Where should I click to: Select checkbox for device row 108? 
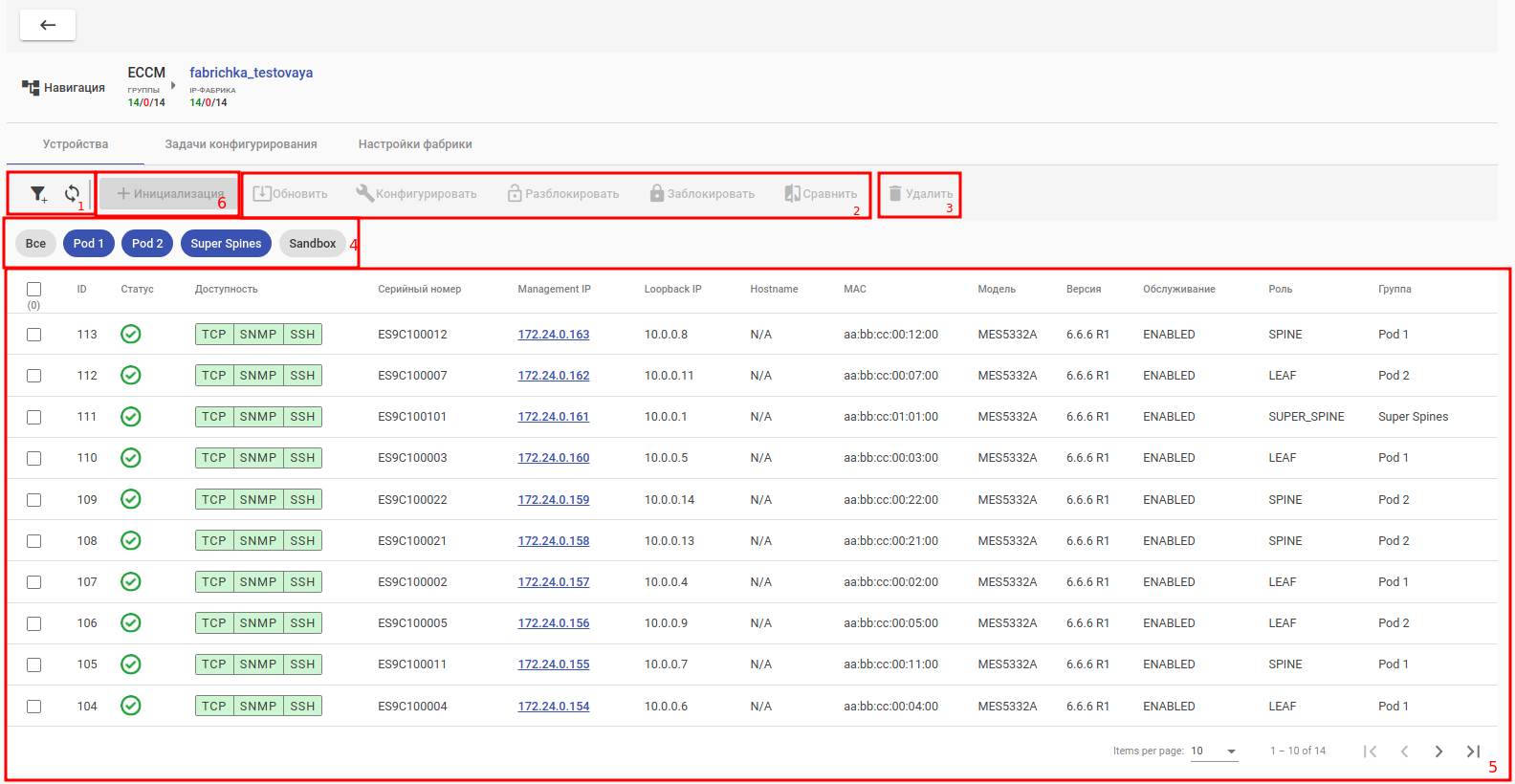34,541
